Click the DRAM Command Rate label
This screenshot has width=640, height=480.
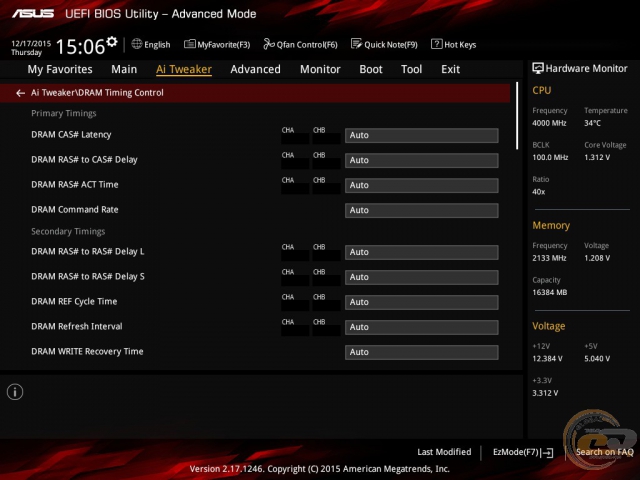pyautogui.click(x=75, y=209)
